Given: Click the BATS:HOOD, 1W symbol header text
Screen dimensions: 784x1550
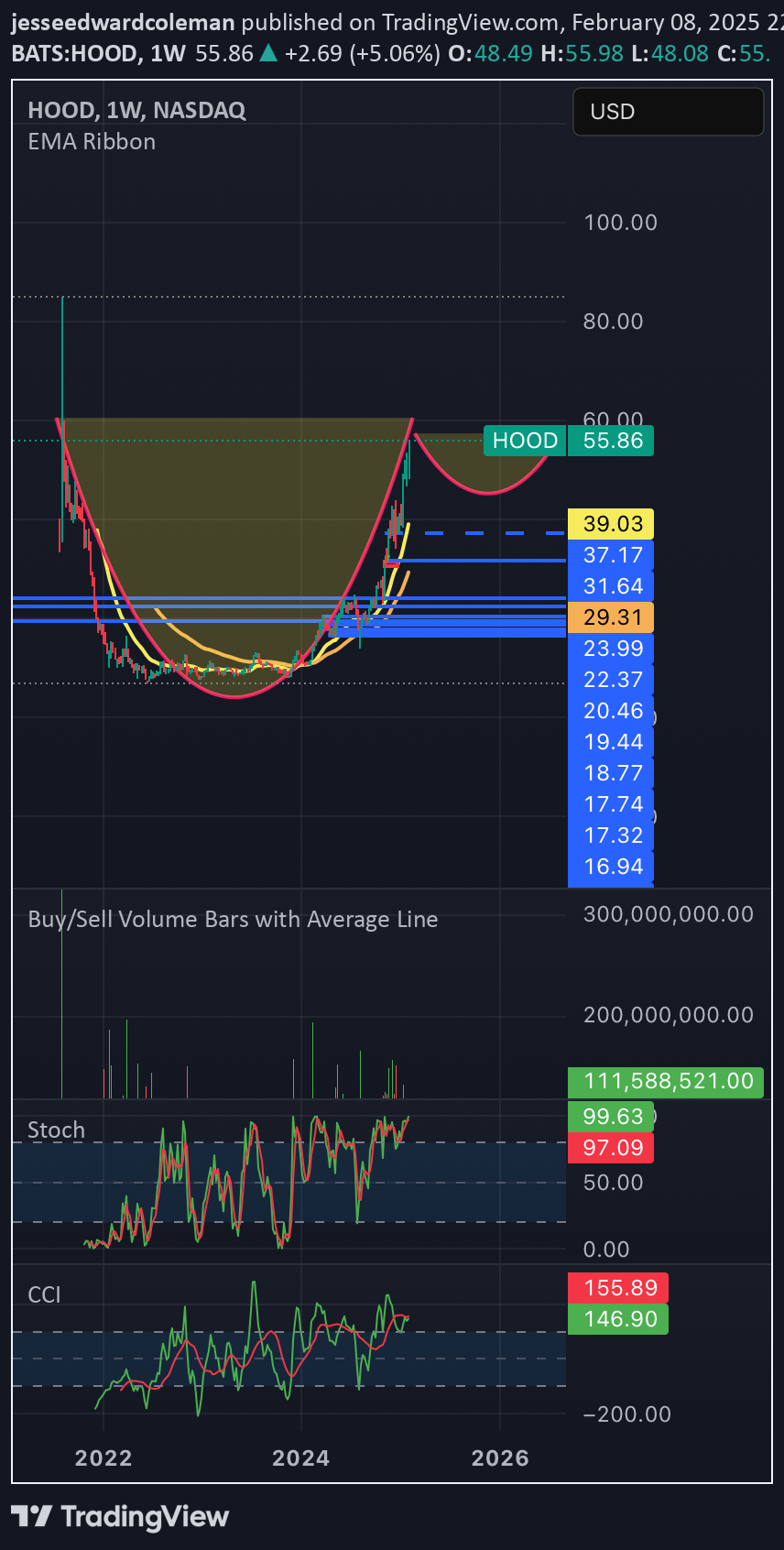Looking at the screenshot, I should click(x=99, y=53).
